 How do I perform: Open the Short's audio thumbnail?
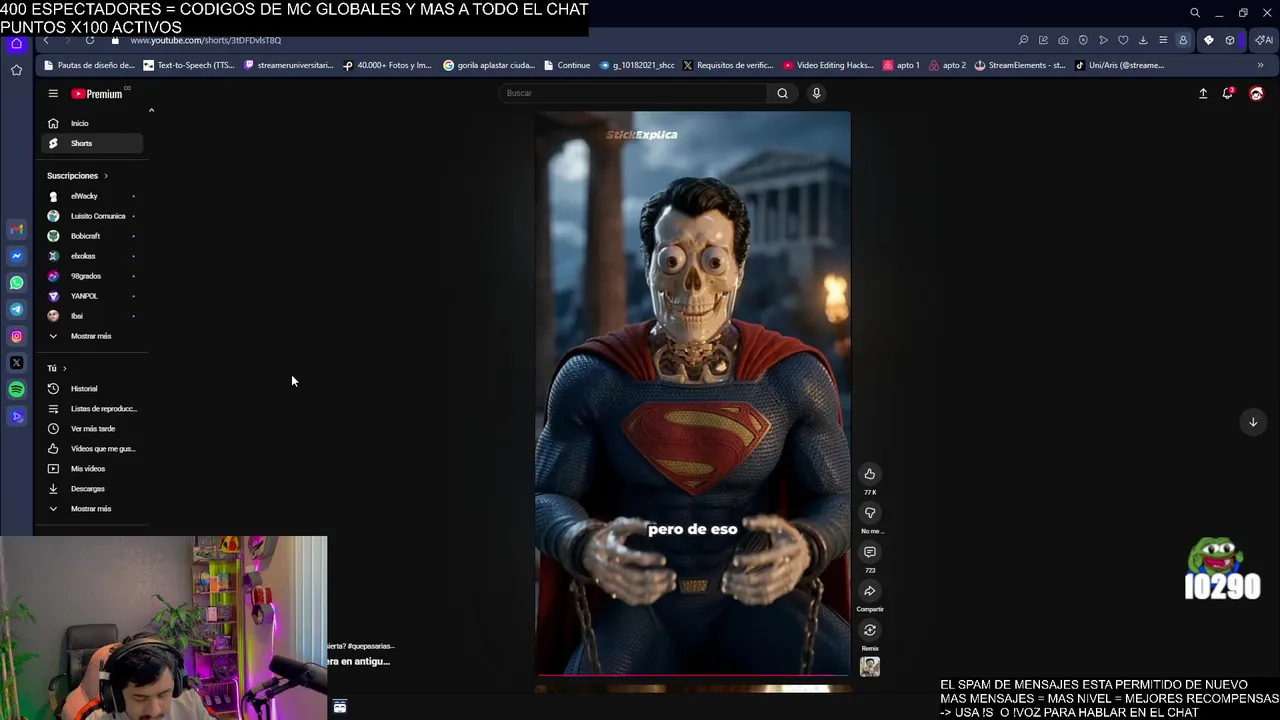[x=870, y=666]
